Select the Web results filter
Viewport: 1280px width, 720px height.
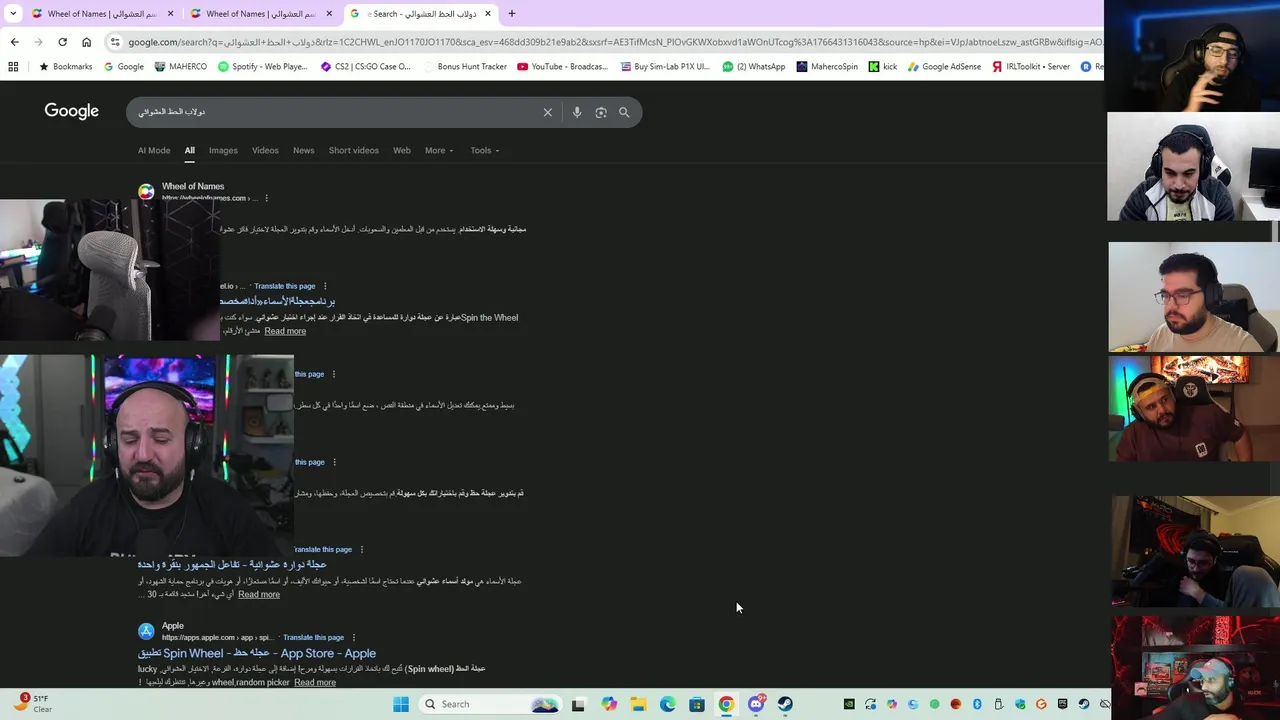click(402, 150)
